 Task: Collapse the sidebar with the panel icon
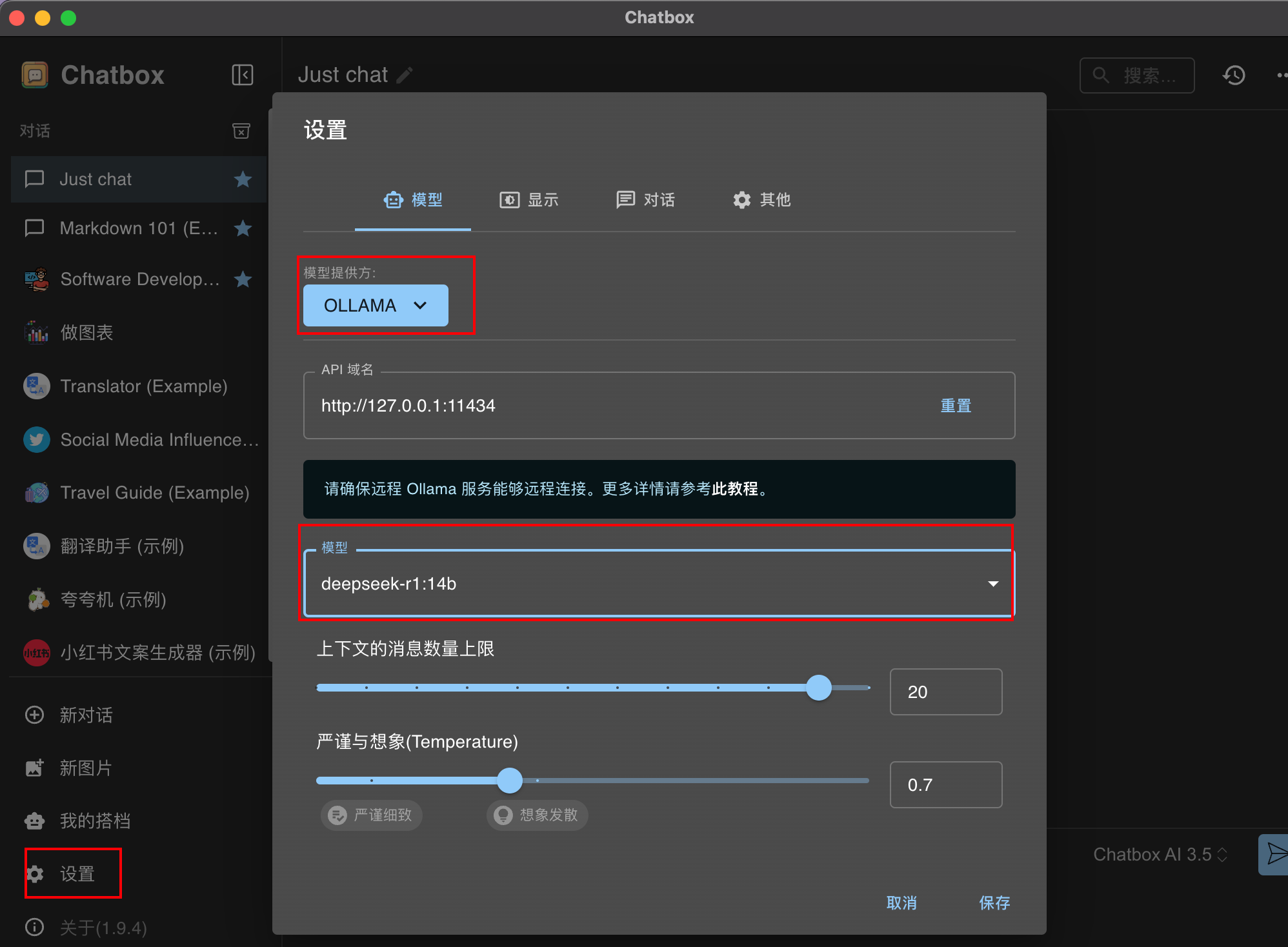click(243, 75)
